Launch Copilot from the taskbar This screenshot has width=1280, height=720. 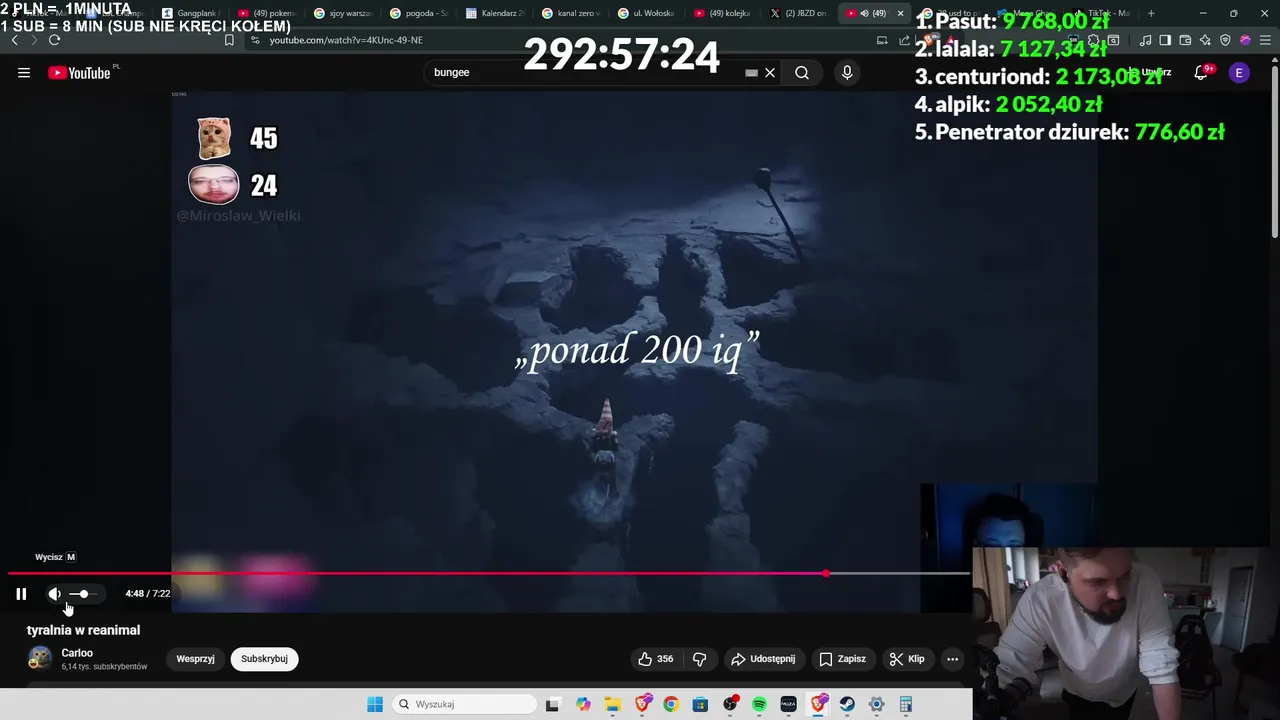583,704
